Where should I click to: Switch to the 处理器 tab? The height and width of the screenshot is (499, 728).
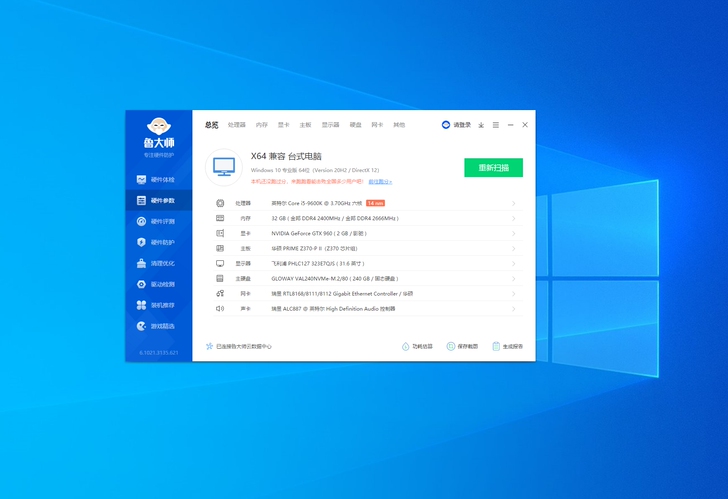click(237, 125)
